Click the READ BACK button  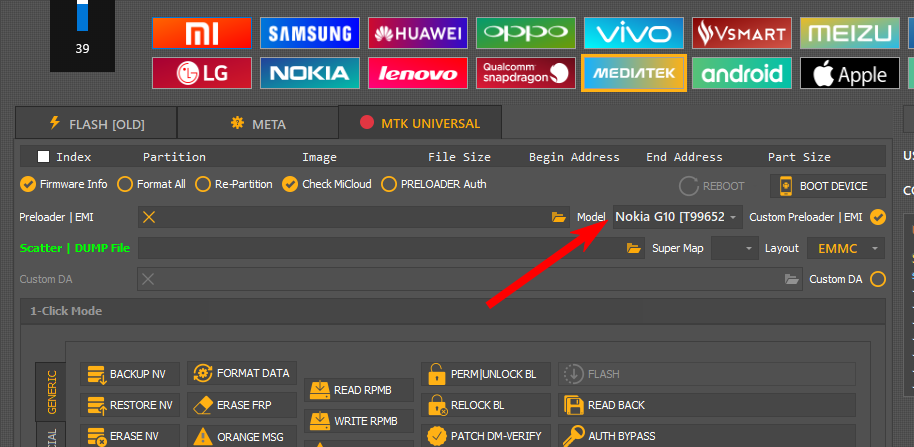pos(706,404)
